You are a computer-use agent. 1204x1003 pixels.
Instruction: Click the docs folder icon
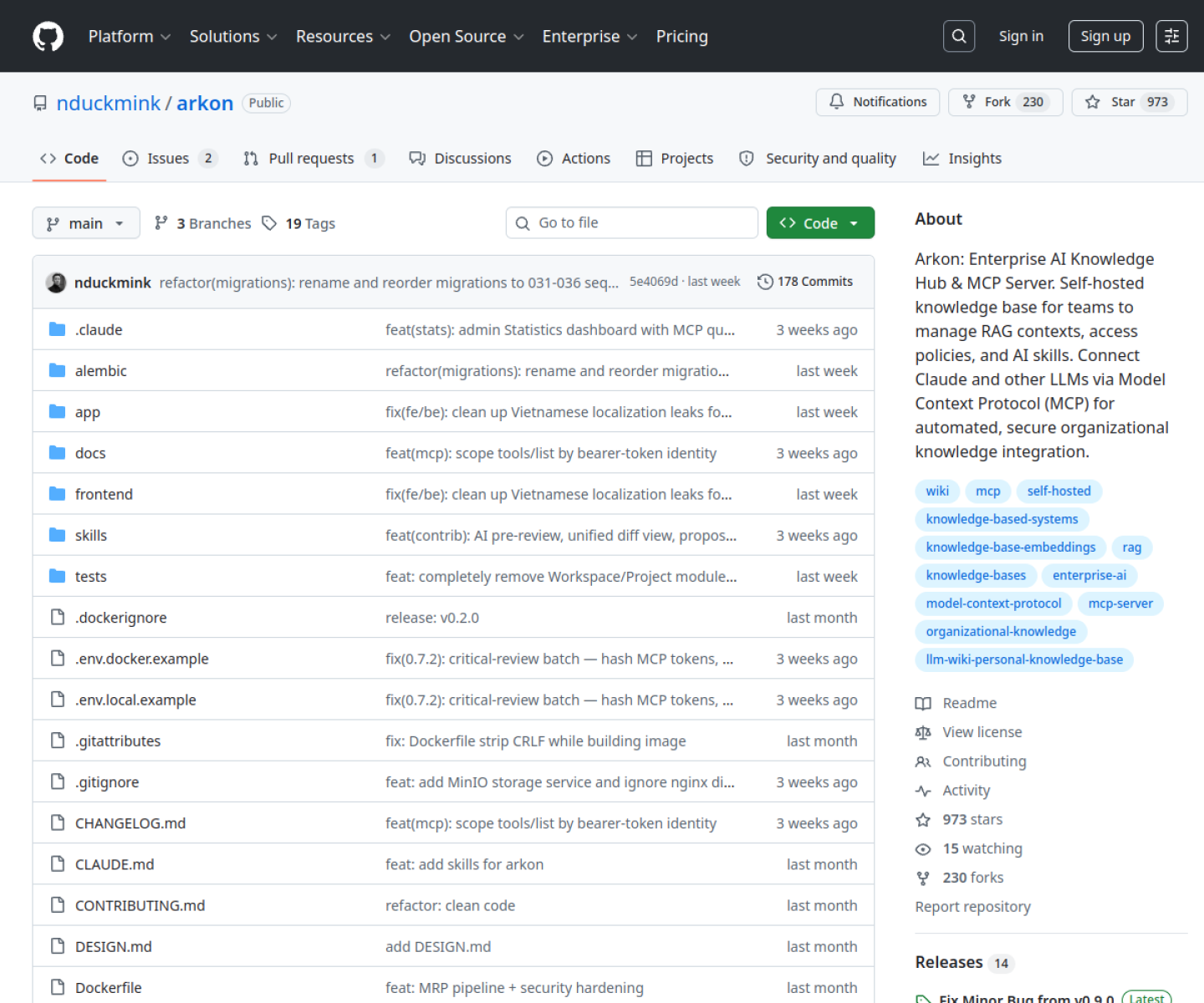(57, 452)
